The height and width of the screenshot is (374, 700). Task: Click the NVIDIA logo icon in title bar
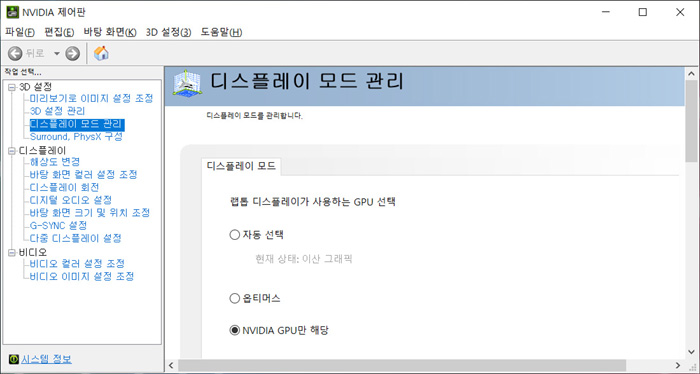click(12, 12)
